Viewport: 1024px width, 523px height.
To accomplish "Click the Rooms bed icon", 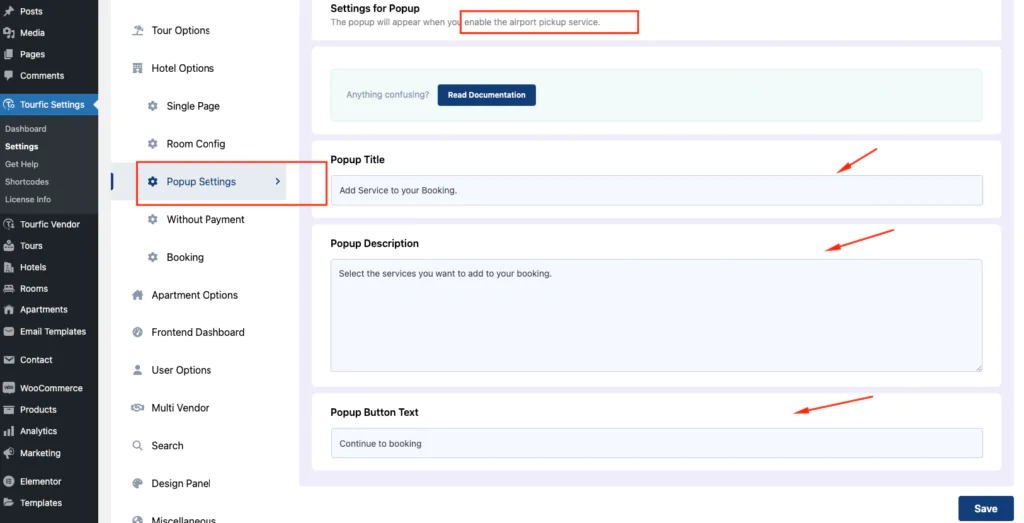I will coord(8,289).
